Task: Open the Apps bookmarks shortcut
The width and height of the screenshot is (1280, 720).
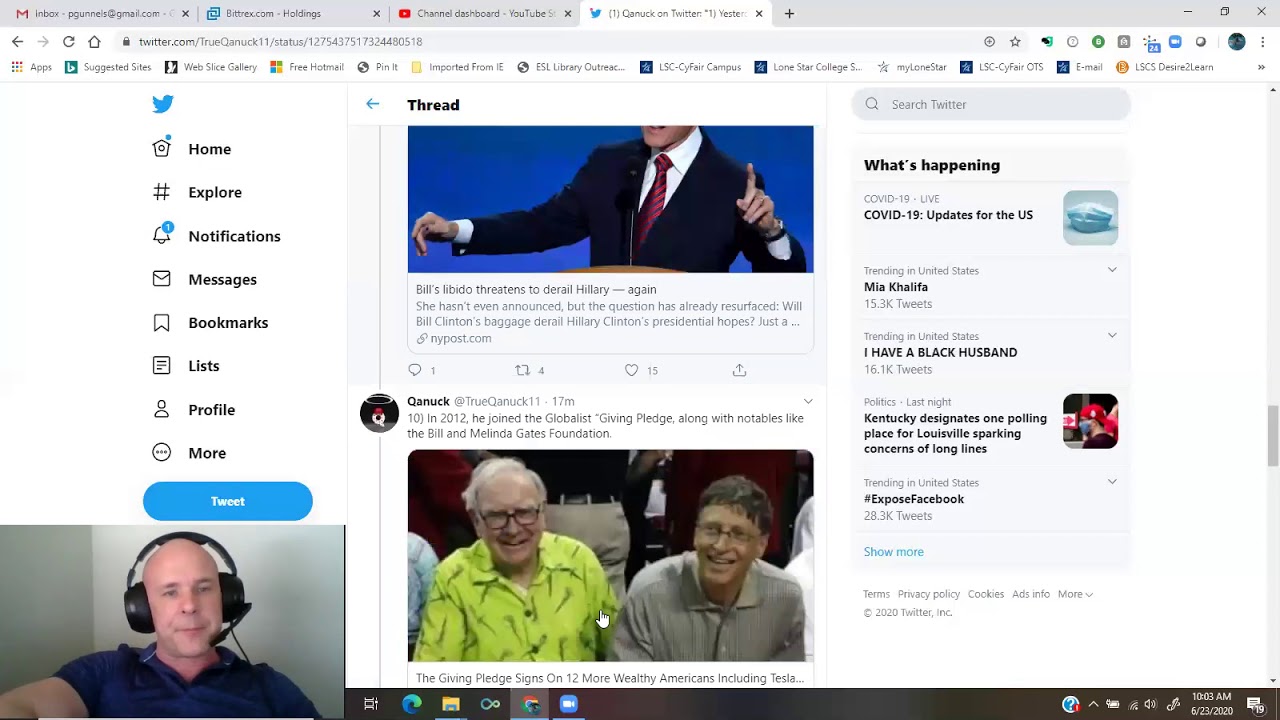Action: (x=31, y=67)
